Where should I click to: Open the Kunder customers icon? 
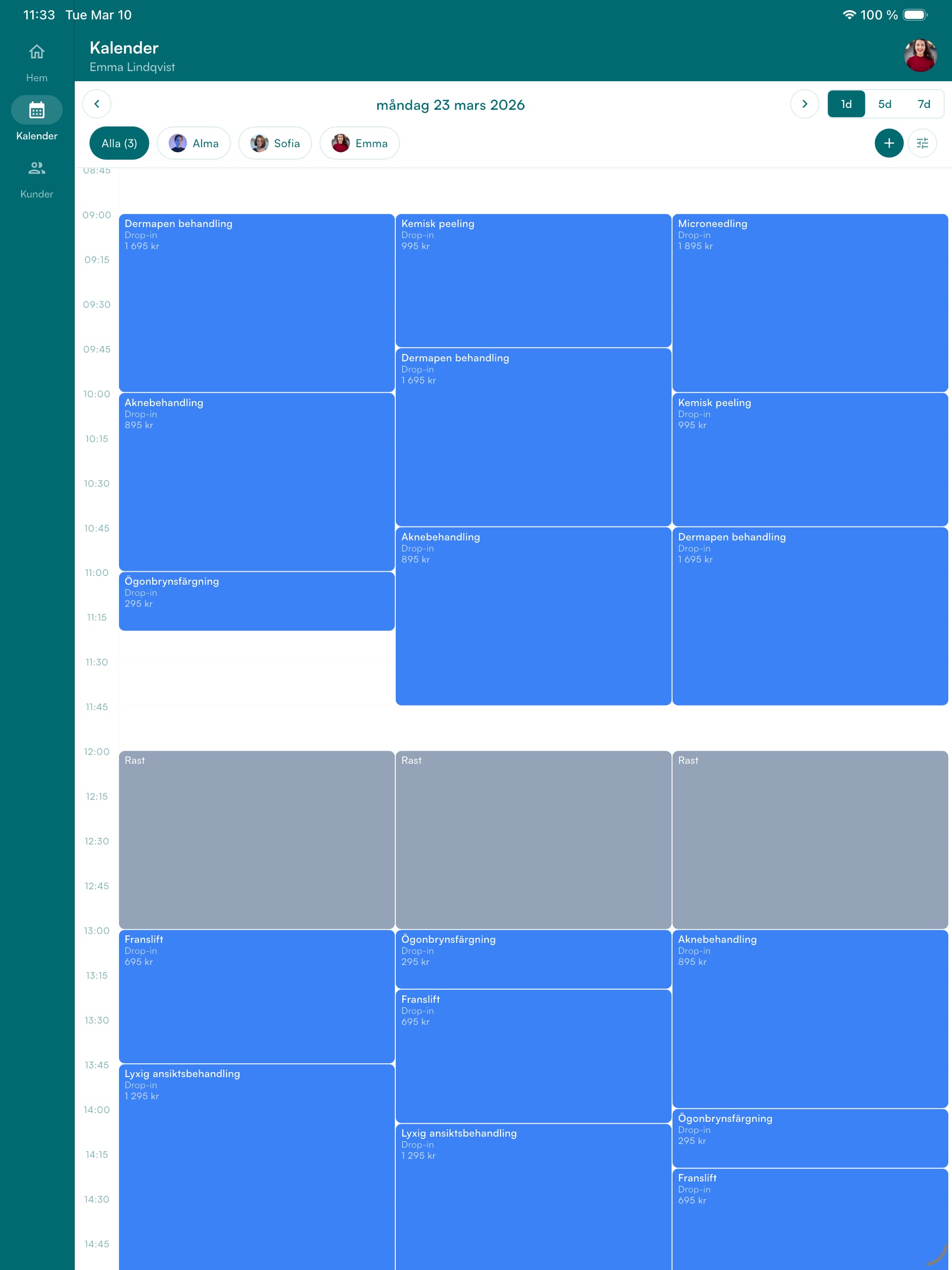point(37,168)
